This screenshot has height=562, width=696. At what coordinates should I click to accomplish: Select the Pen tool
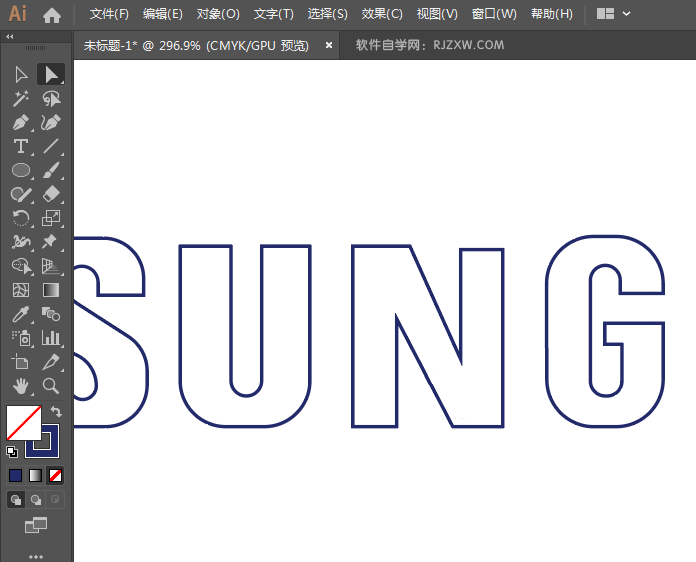21,122
